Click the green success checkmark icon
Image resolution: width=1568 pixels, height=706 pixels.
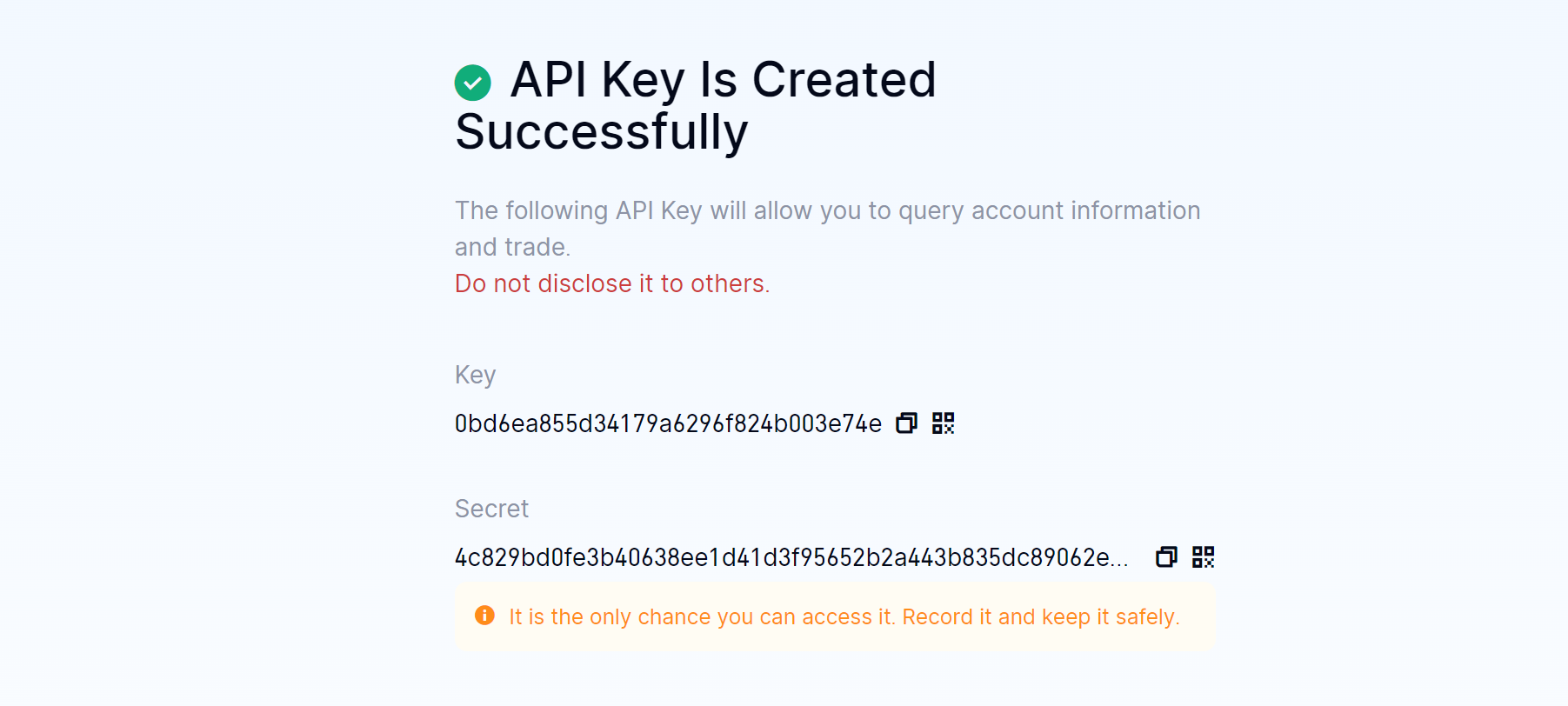click(473, 83)
